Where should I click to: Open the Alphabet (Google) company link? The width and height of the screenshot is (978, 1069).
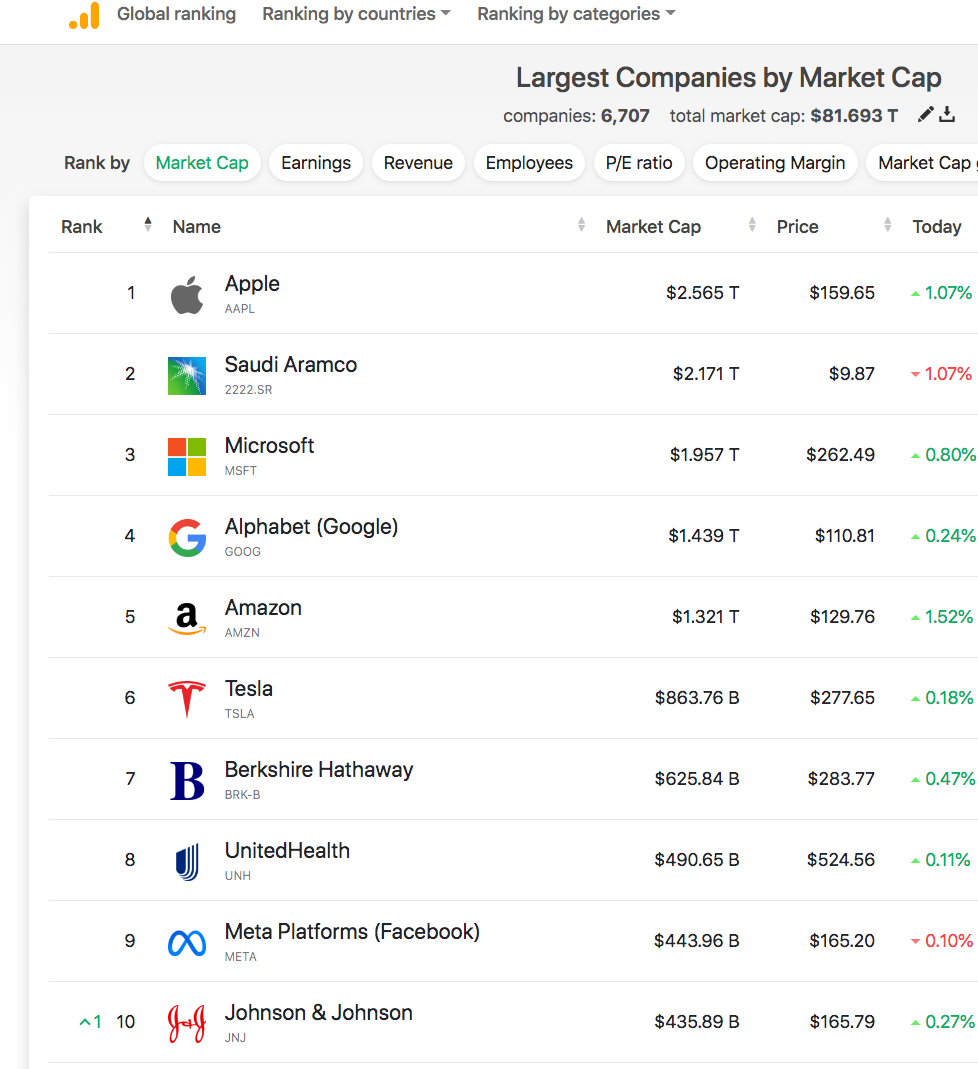(x=311, y=527)
